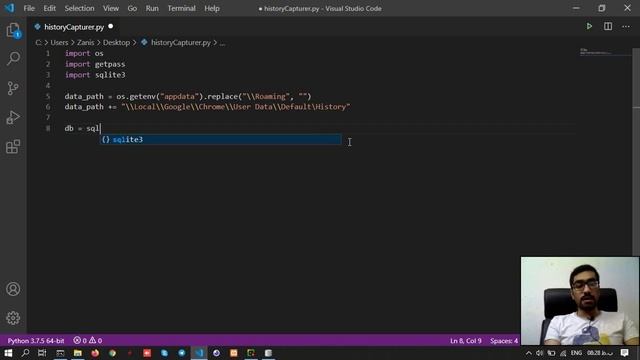Click the Chrome History path string line 6

click(x=236, y=107)
